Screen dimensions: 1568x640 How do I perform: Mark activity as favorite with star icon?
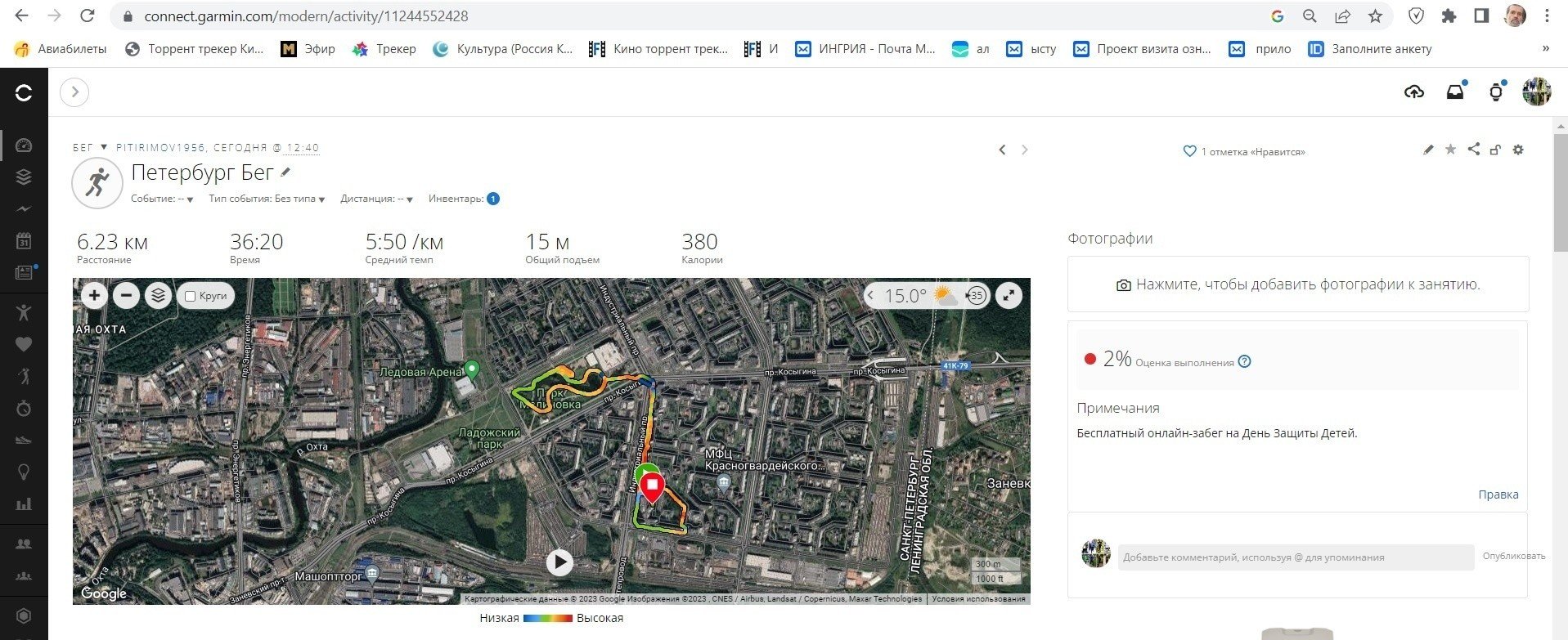pos(1450,150)
